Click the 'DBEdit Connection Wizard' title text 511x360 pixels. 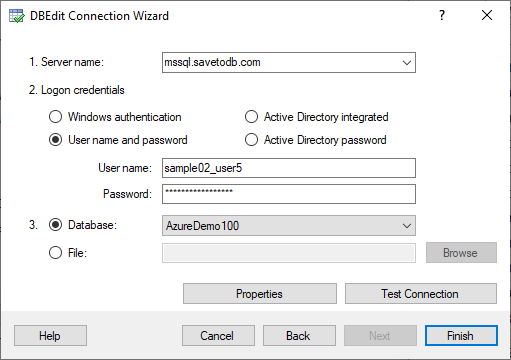point(99,16)
